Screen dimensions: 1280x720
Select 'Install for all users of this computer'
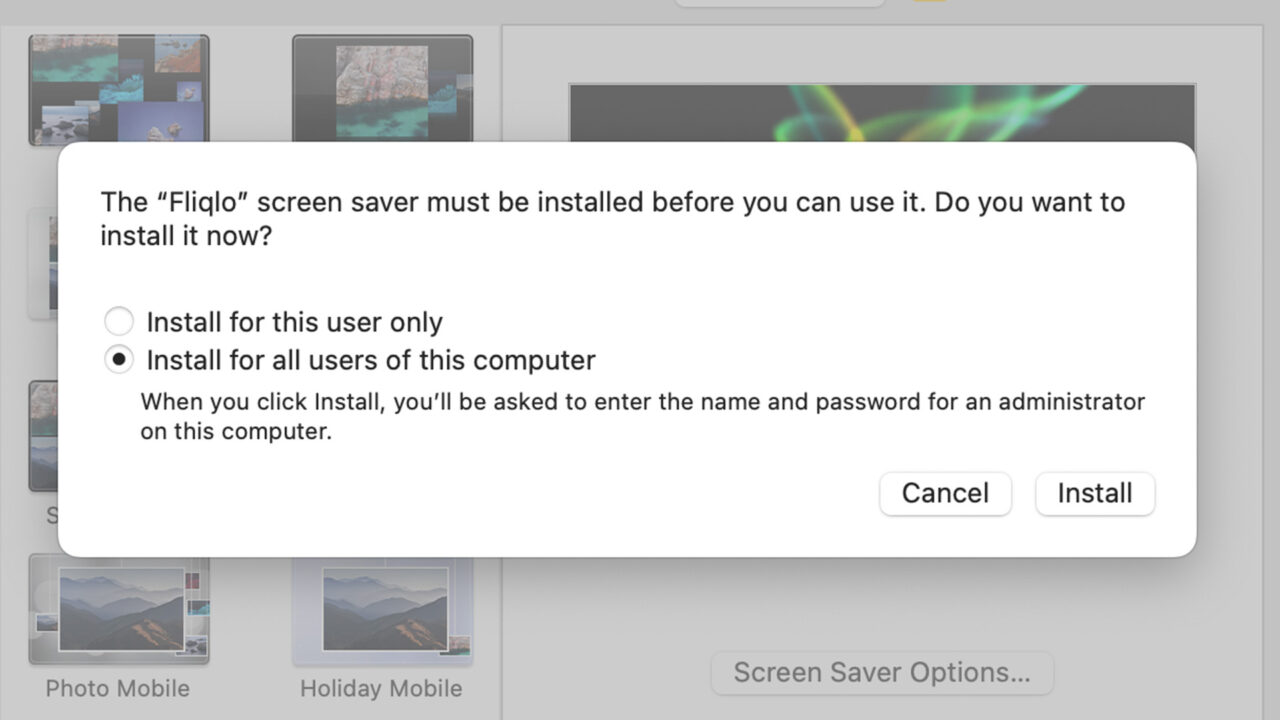tap(119, 360)
